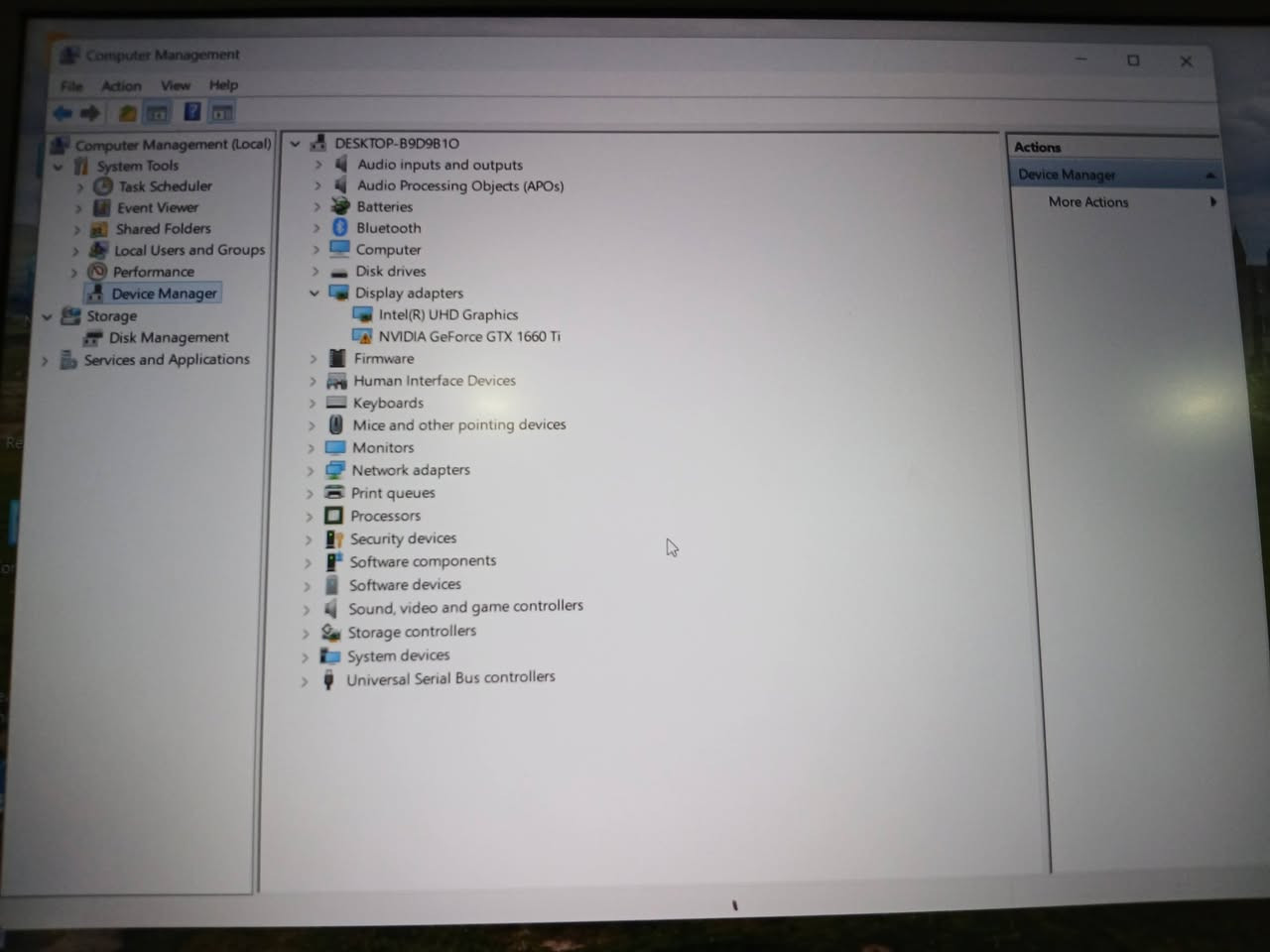Select the NVIDIA GeForce GTX 1660 Ti device
The image size is (1270, 952).
468,336
